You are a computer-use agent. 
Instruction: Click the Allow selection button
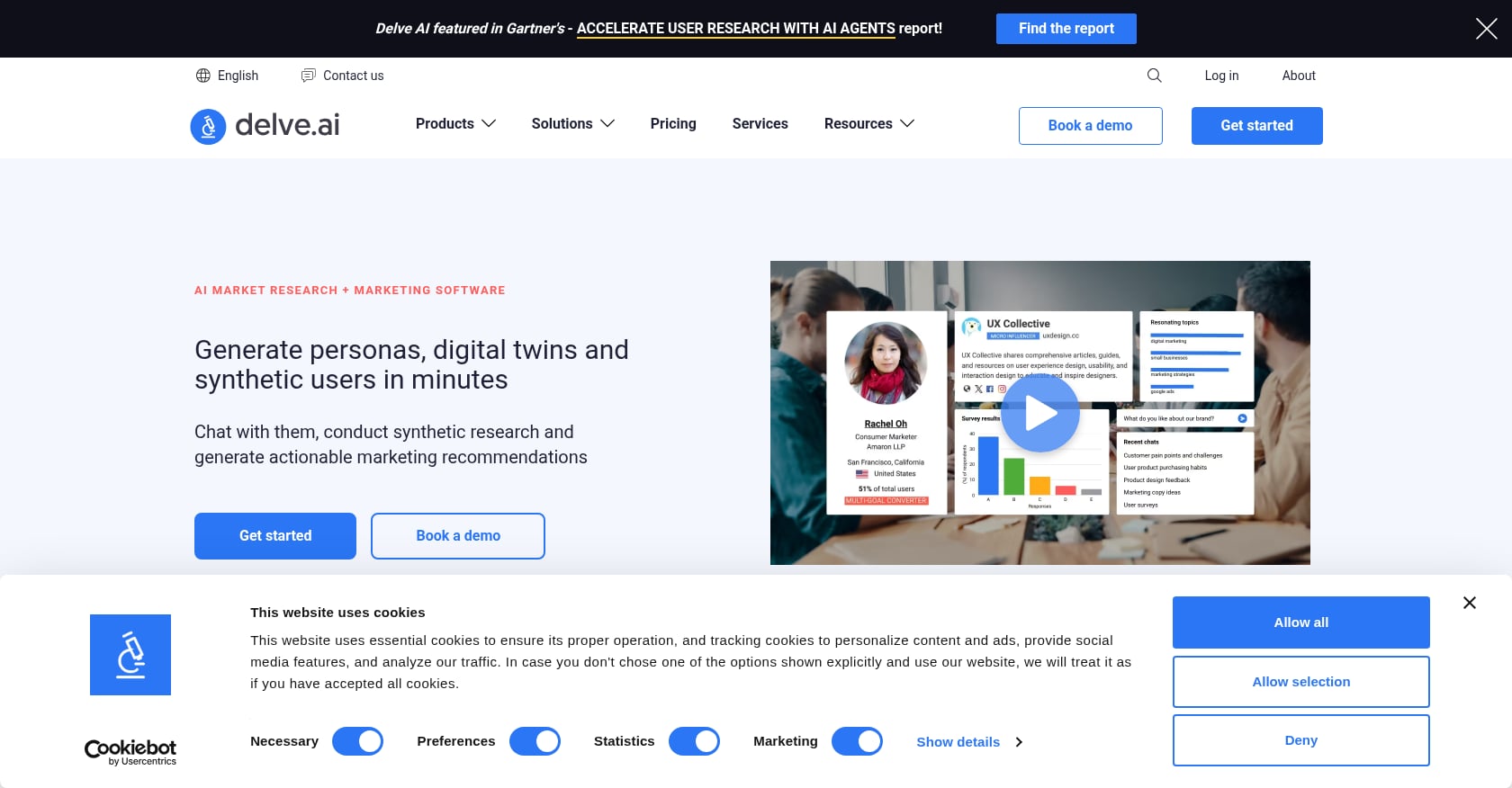click(x=1301, y=682)
